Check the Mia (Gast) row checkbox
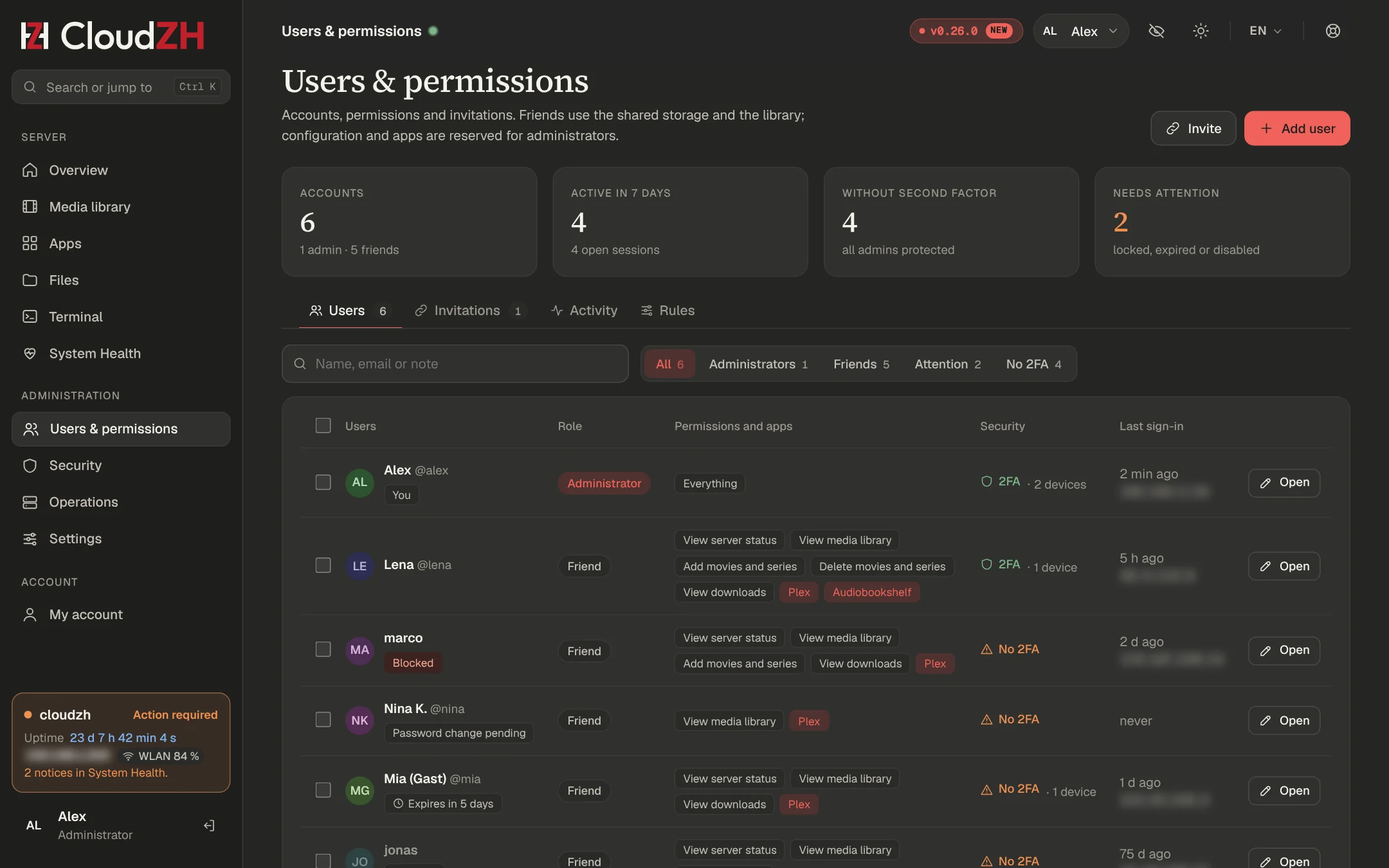The height and width of the screenshot is (868, 1389). click(323, 790)
